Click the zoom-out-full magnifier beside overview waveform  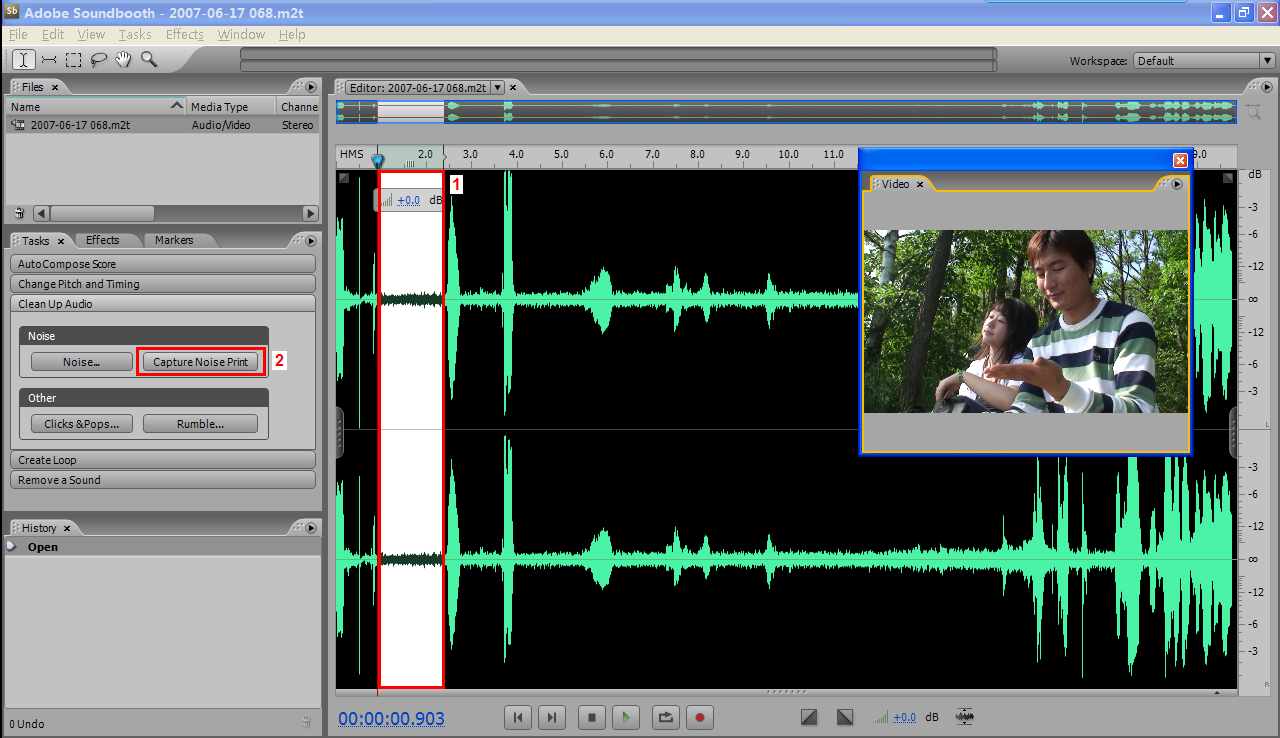click(1254, 112)
